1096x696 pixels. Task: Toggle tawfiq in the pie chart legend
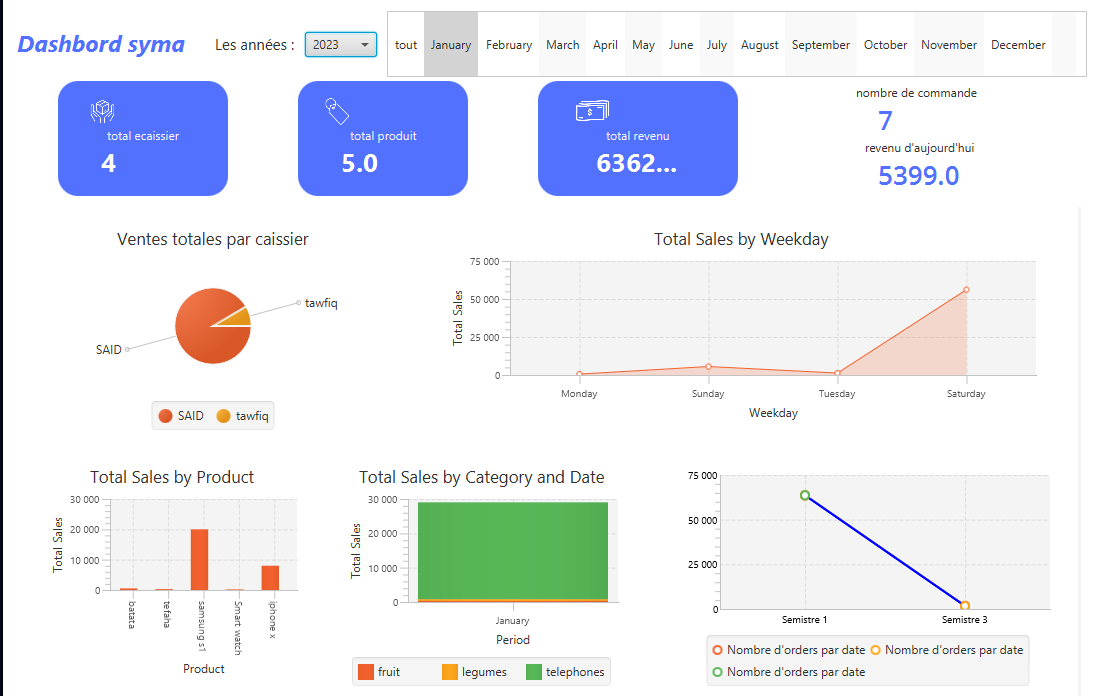pyautogui.click(x=240, y=415)
